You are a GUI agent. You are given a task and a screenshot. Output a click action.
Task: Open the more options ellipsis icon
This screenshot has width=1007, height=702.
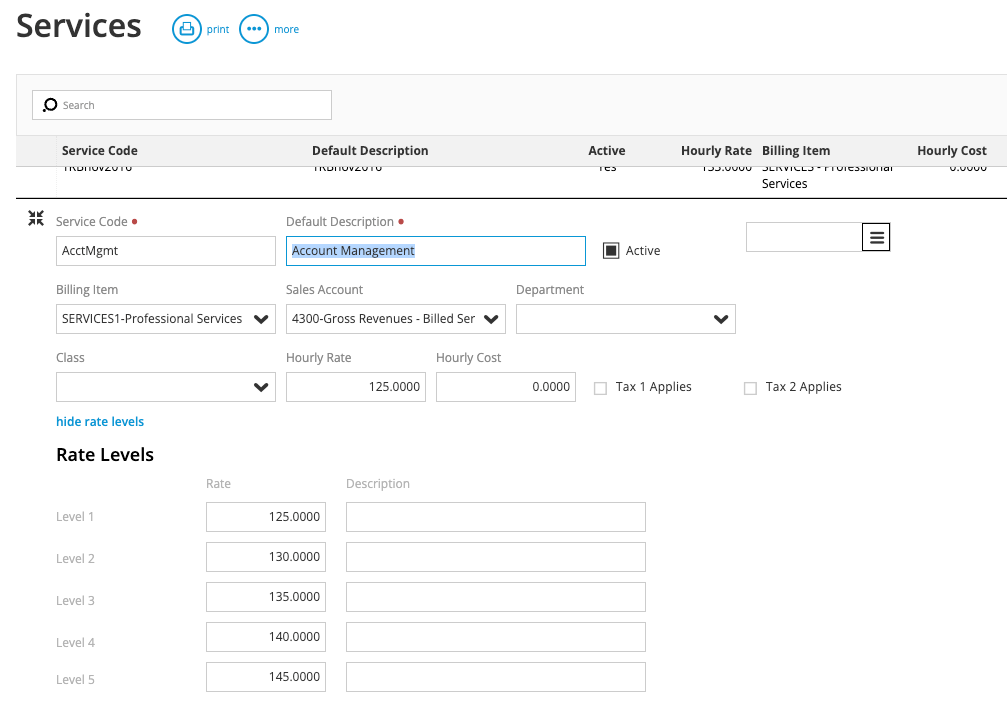[253, 29]
